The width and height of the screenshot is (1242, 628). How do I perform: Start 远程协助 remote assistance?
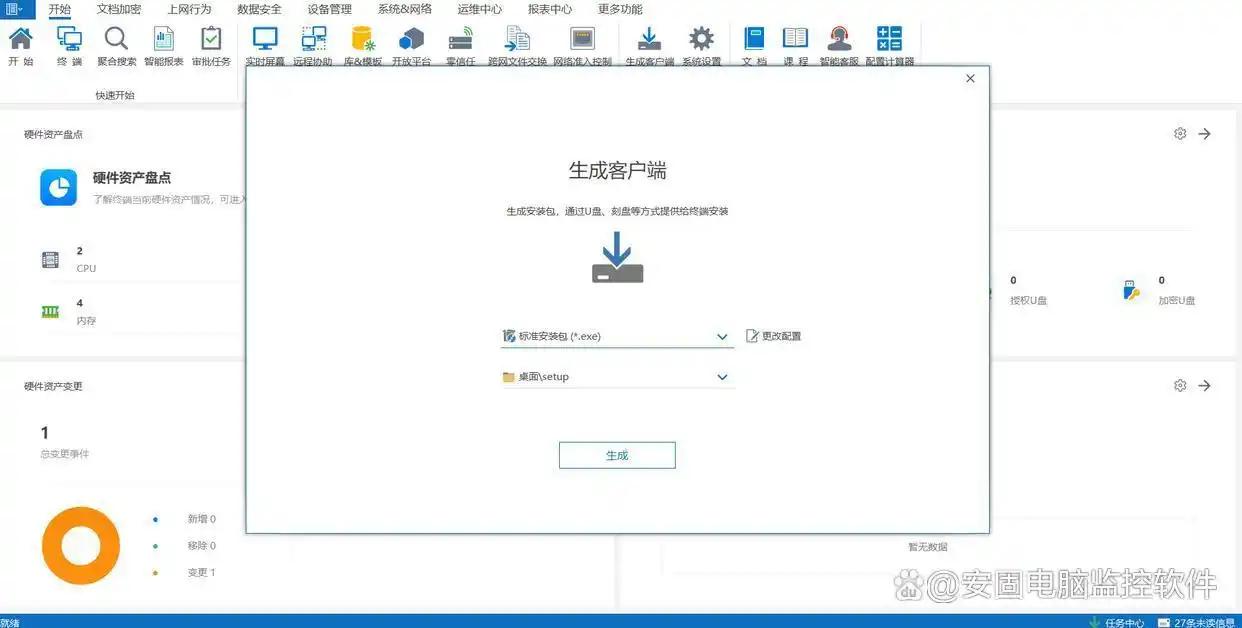click(313, 46)
